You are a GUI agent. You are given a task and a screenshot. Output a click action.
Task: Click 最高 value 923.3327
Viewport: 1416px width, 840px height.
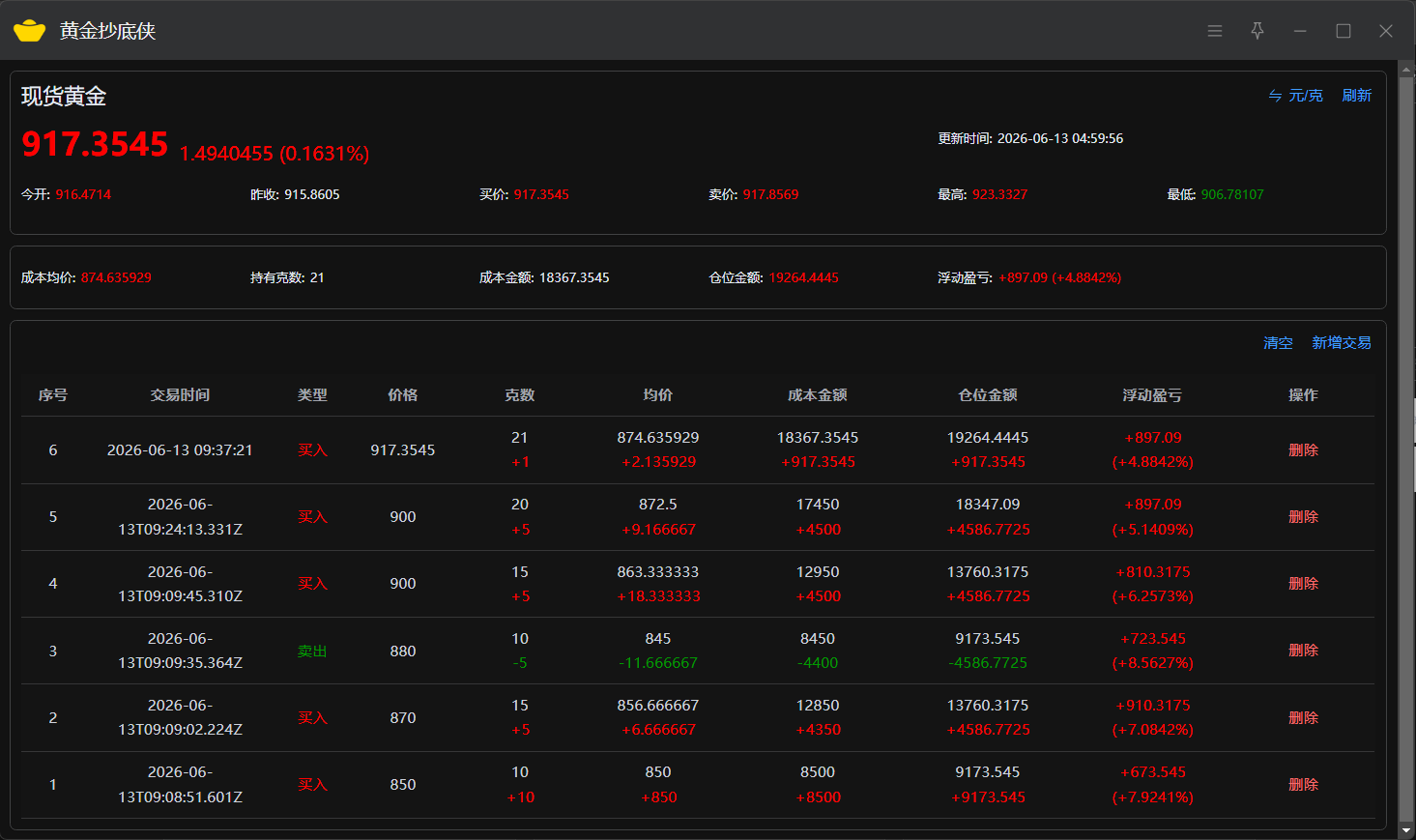(1000, 194)
